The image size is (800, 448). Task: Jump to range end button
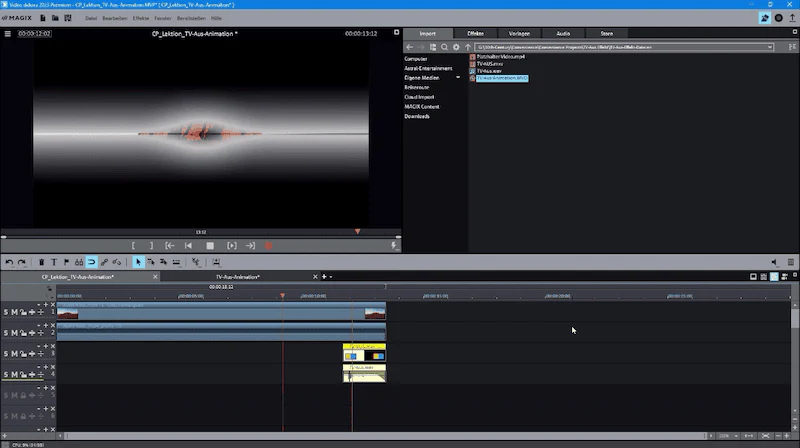(251, 246)
